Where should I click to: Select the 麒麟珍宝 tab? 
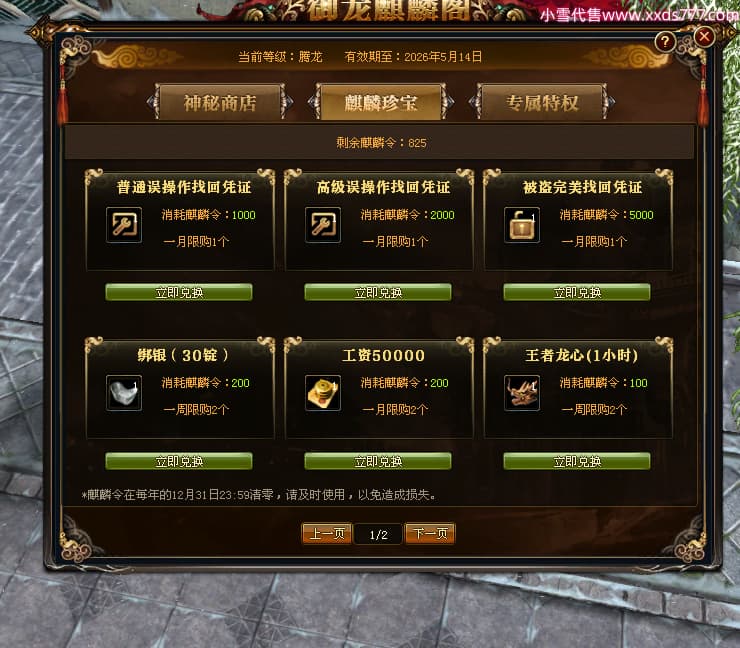tap(381, 102)
